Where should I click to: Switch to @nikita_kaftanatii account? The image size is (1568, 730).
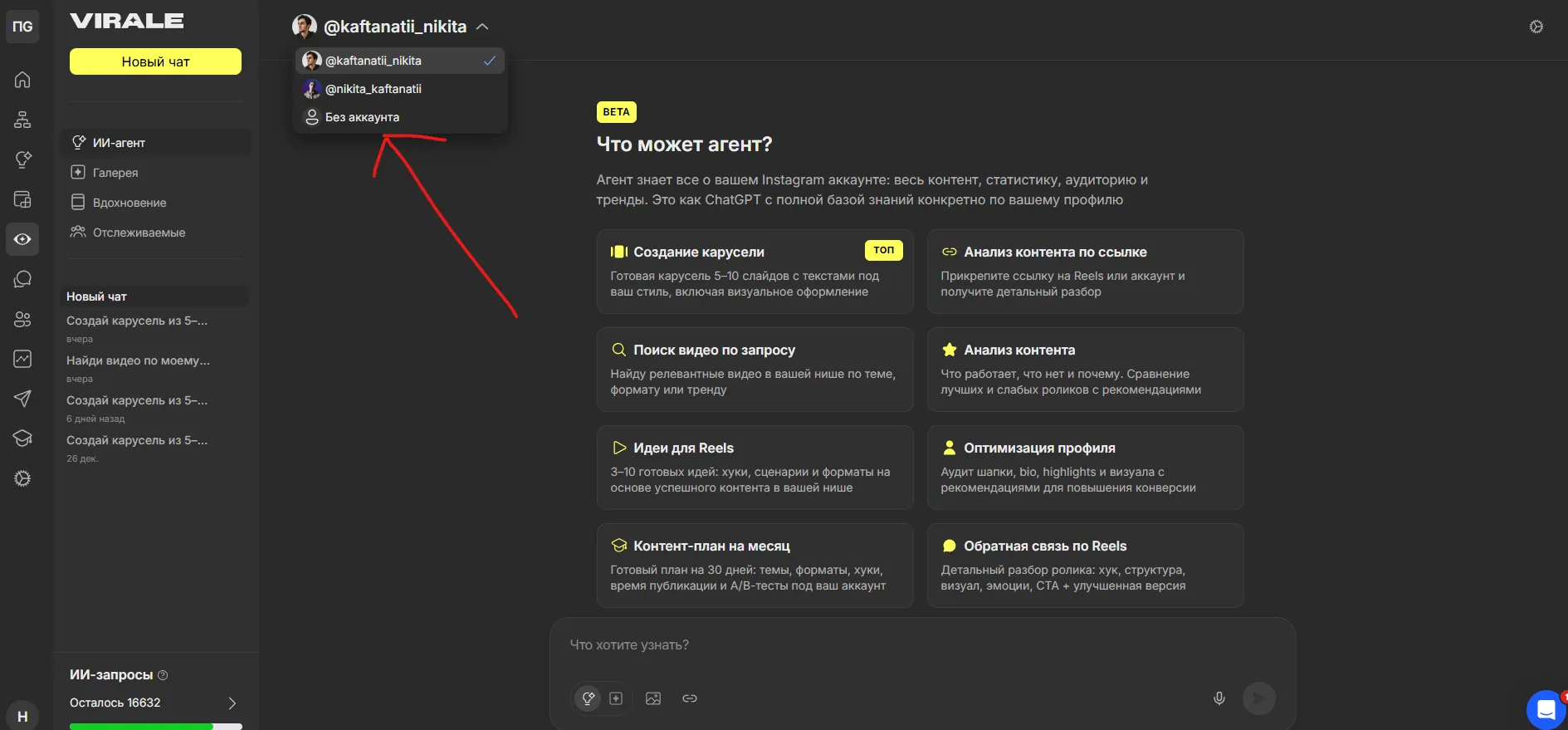pyautogui.click(x=400, y=89)
